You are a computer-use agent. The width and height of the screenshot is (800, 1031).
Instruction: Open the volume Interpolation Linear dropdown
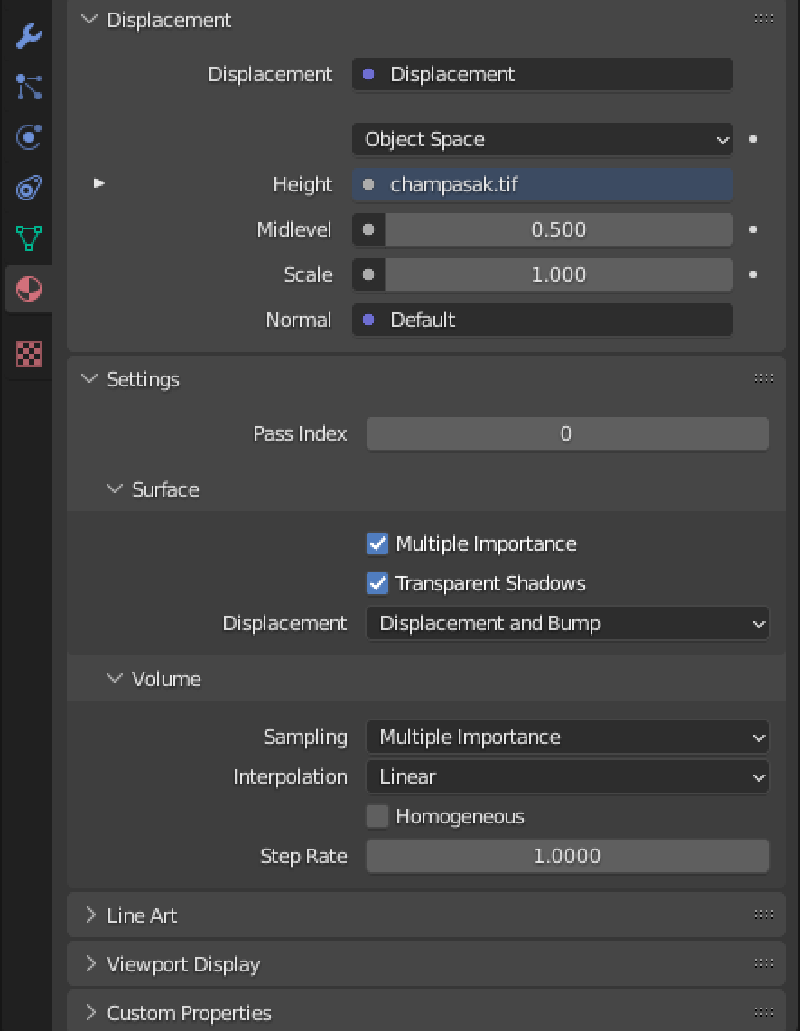pyautogui.click(x=567, y=777)
